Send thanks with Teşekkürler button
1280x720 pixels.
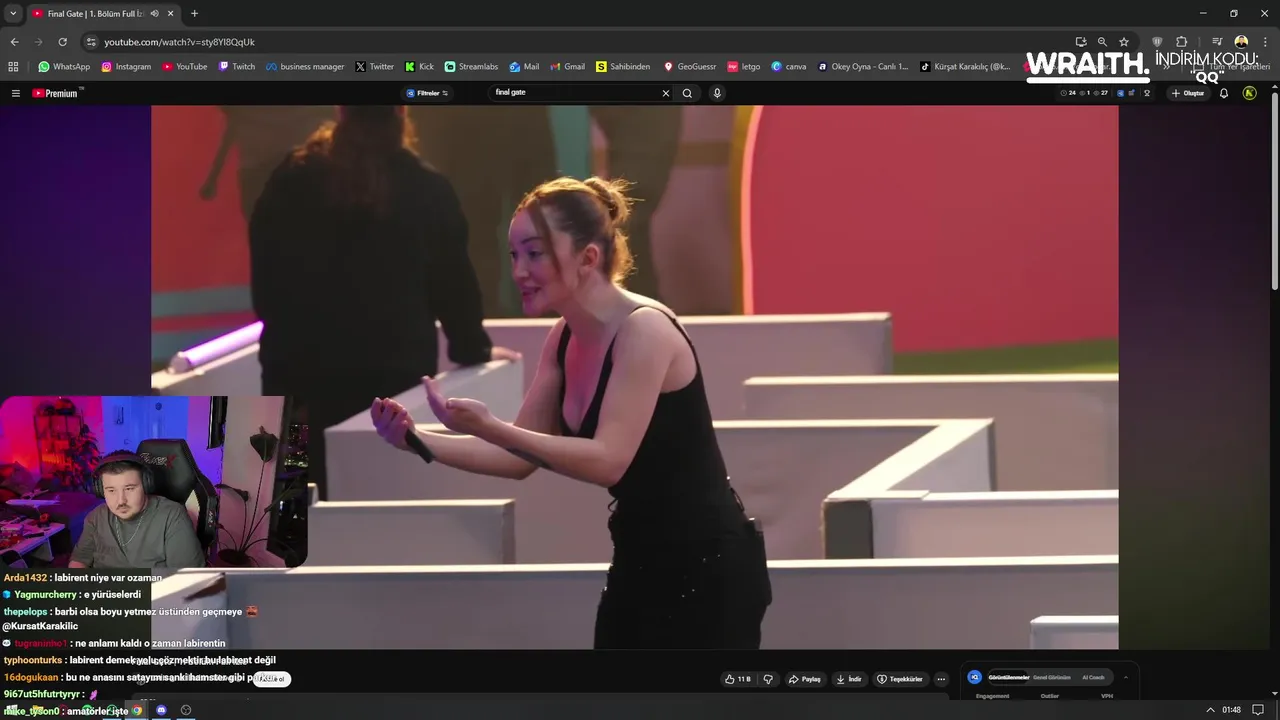pos(900,679)
